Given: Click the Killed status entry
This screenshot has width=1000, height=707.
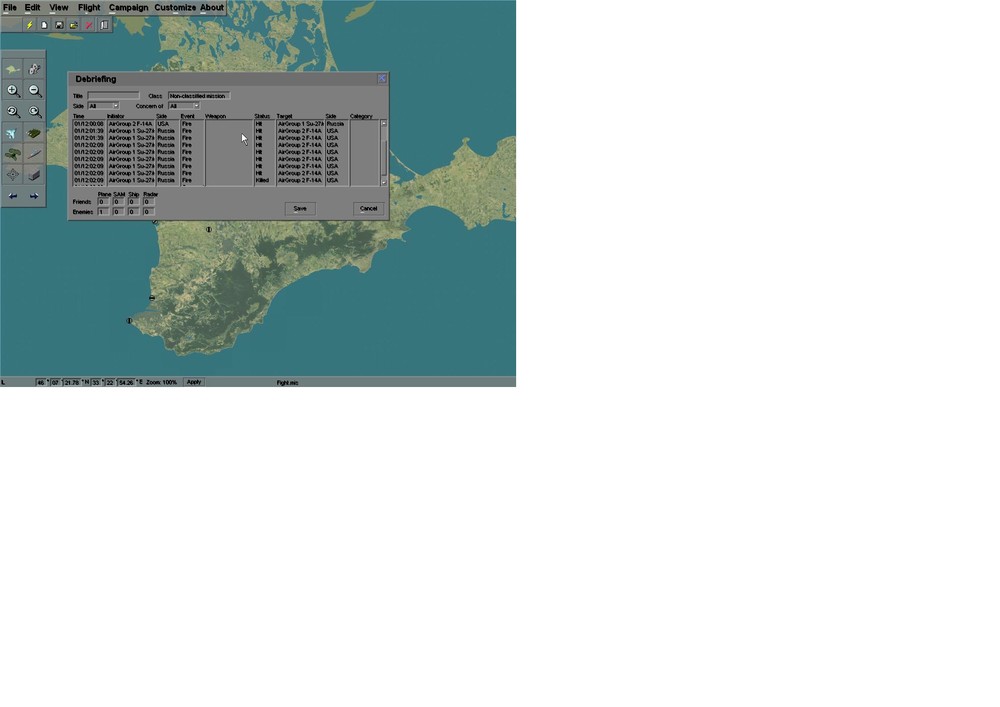Looking at the screenshot, I should coord(262,180).
